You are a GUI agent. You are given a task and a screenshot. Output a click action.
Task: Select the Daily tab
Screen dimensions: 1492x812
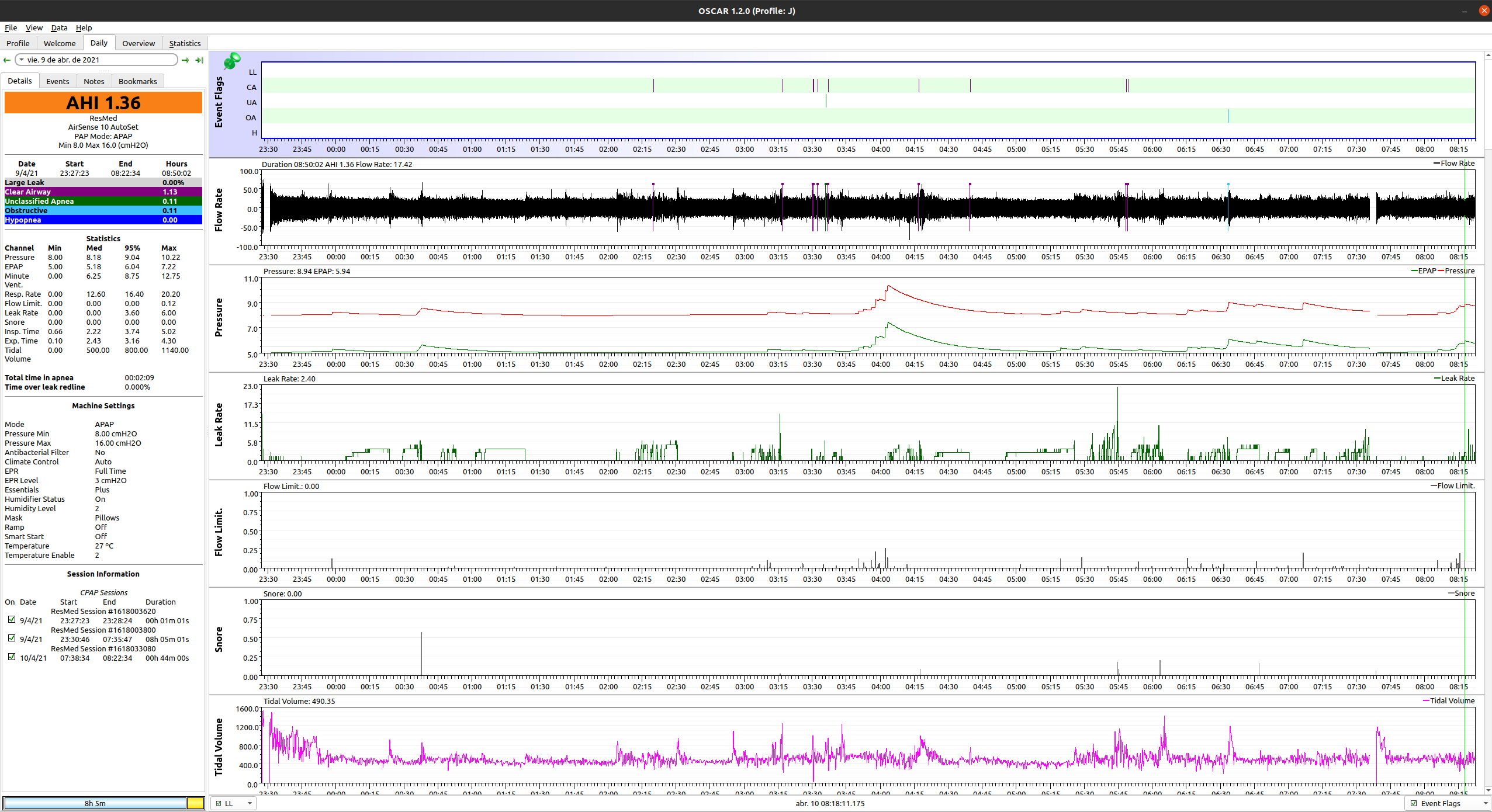pos(99,43)
